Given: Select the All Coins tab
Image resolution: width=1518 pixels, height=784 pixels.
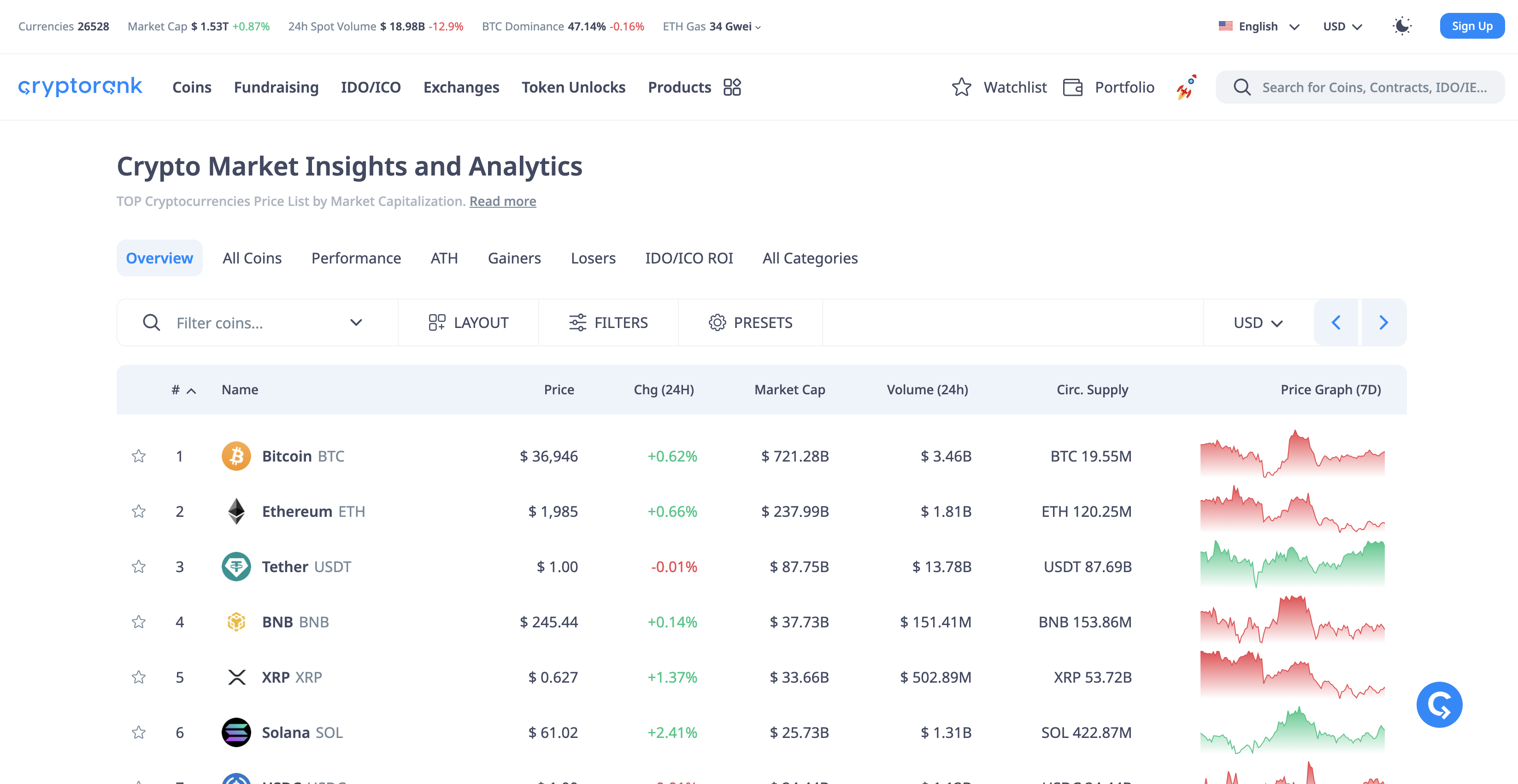Looking at the screenshot, I should (x=252, y=258).
